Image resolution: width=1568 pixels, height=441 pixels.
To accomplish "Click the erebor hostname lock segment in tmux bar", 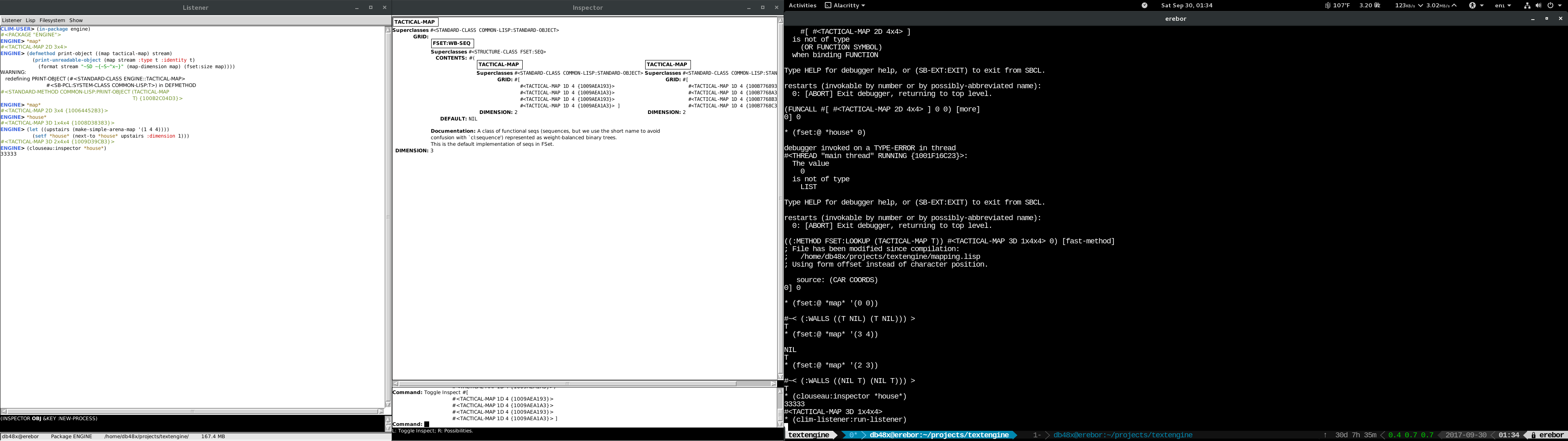I will point(1547,435).
